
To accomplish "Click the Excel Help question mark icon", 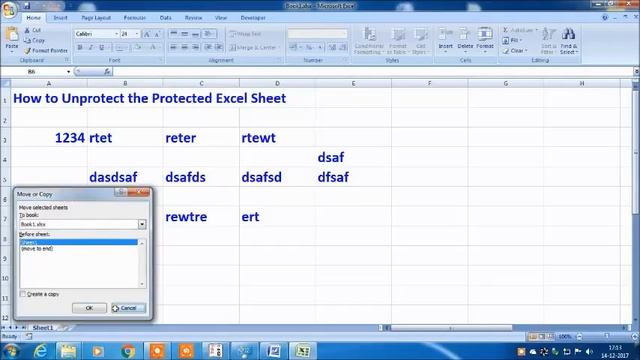I will pyautogui.click(x=605, y=18).
